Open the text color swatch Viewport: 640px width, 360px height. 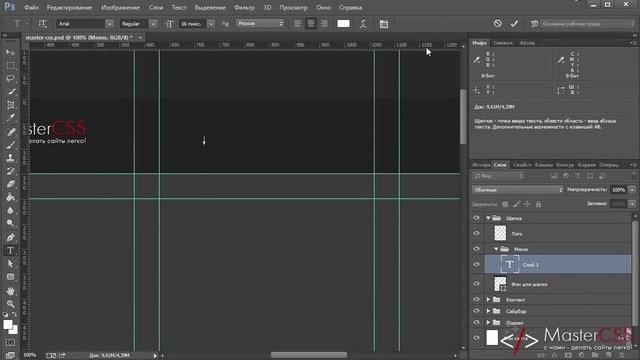(343, 24)
